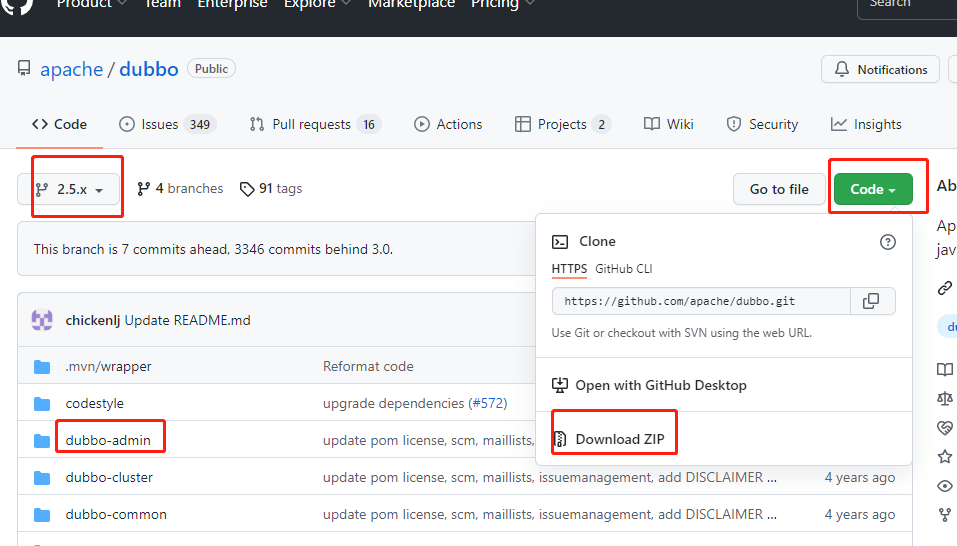The width and height of the screenshot is (957, 546).
Task: Click the Download ZIP file icon
Action: (x=560, y=439)
